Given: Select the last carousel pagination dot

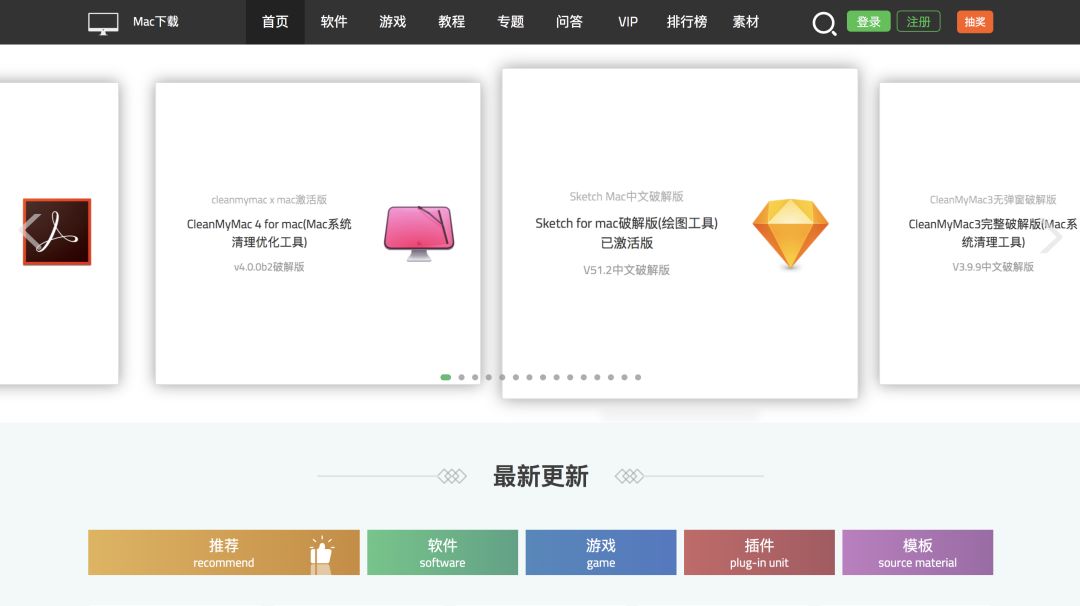Looking at the screenshot, I should (x=638, y=377).
